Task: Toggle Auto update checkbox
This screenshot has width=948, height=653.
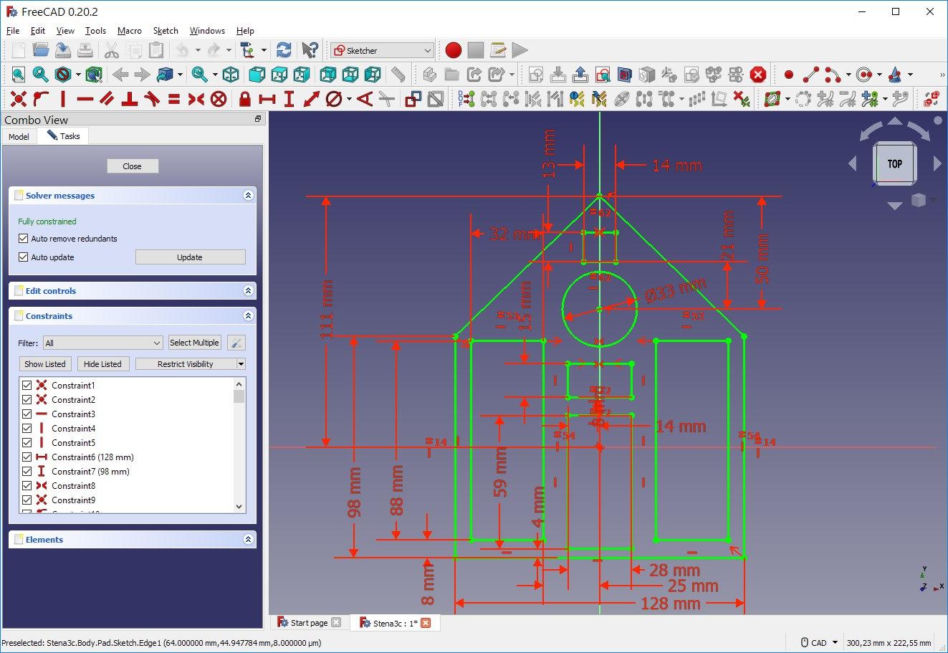Action: [23, 257]
